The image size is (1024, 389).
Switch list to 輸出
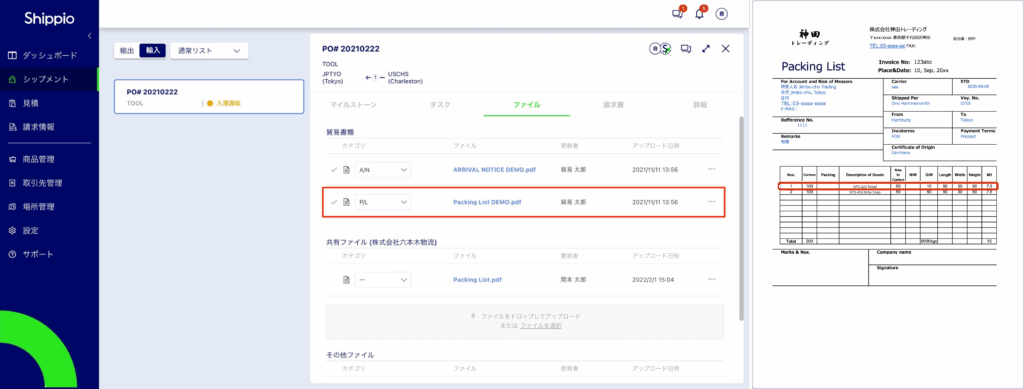pyautogui.click(x=127, y=50)
